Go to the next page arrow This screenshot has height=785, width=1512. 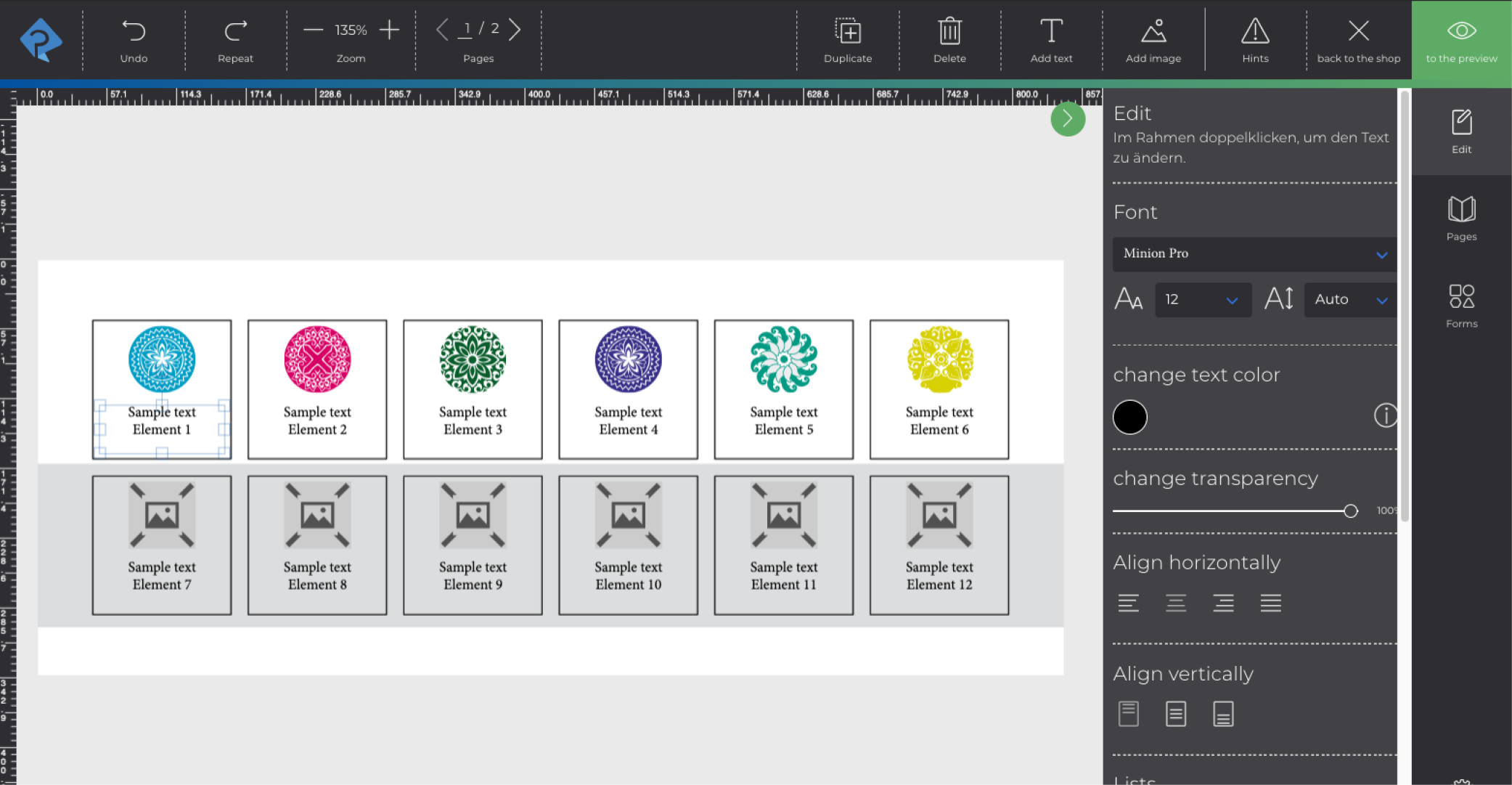(515, 30)
